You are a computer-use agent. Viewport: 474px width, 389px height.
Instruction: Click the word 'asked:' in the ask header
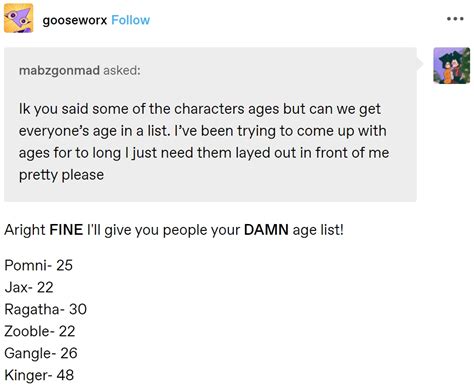[122, 70]
